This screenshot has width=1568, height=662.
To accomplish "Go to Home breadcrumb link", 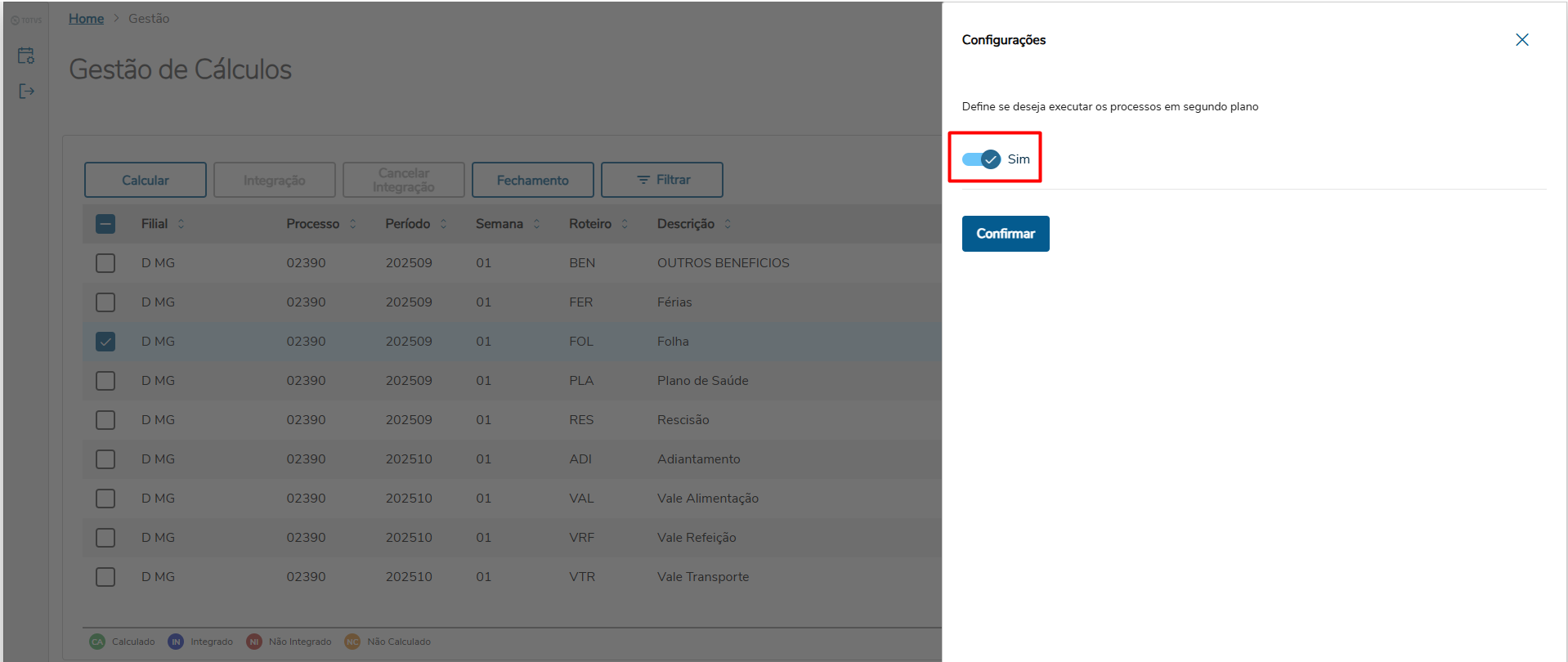I will point(86,19).
